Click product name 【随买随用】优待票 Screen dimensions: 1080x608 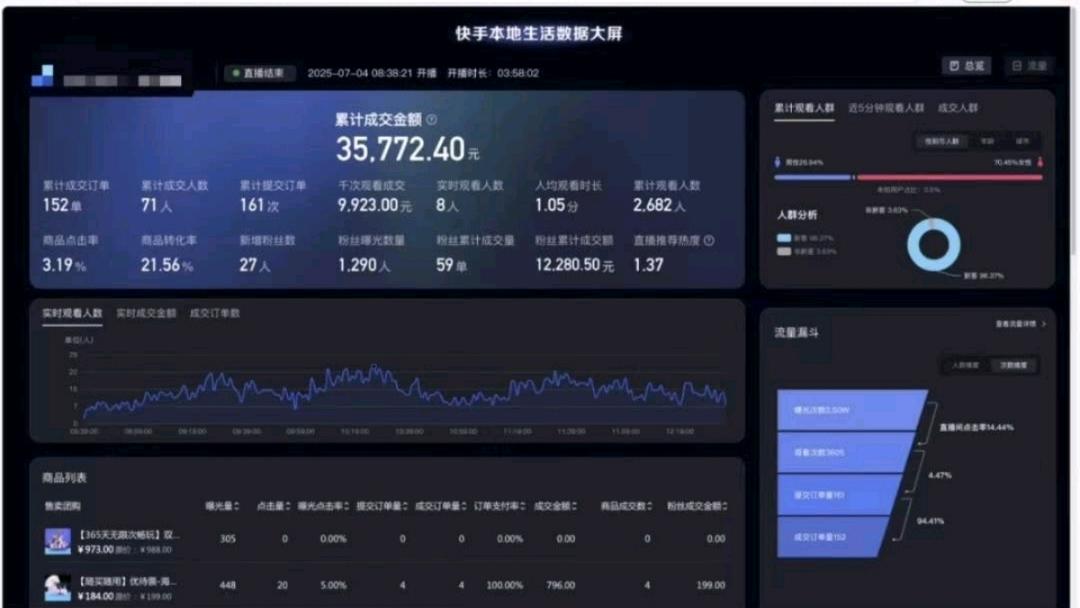click(127, 581)
